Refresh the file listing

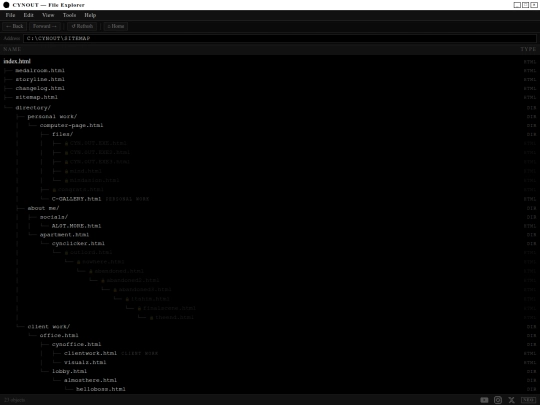[82, 26]
